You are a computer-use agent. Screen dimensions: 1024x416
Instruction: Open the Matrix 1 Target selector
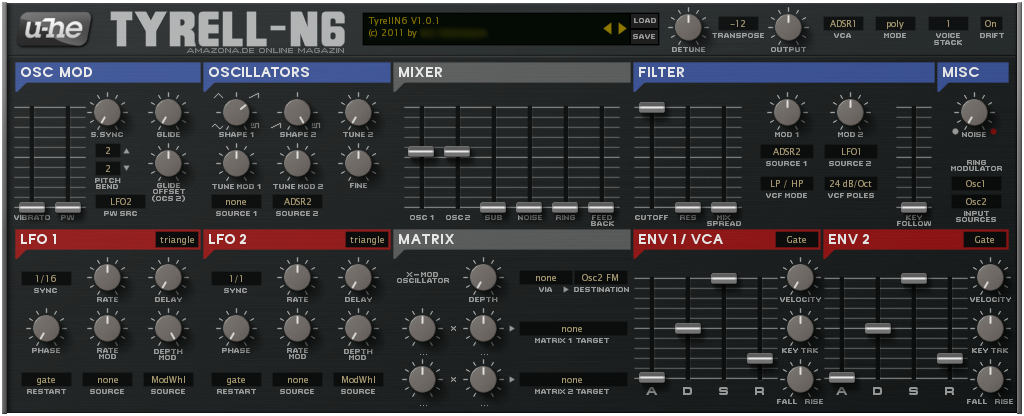[x=573, y=328]
